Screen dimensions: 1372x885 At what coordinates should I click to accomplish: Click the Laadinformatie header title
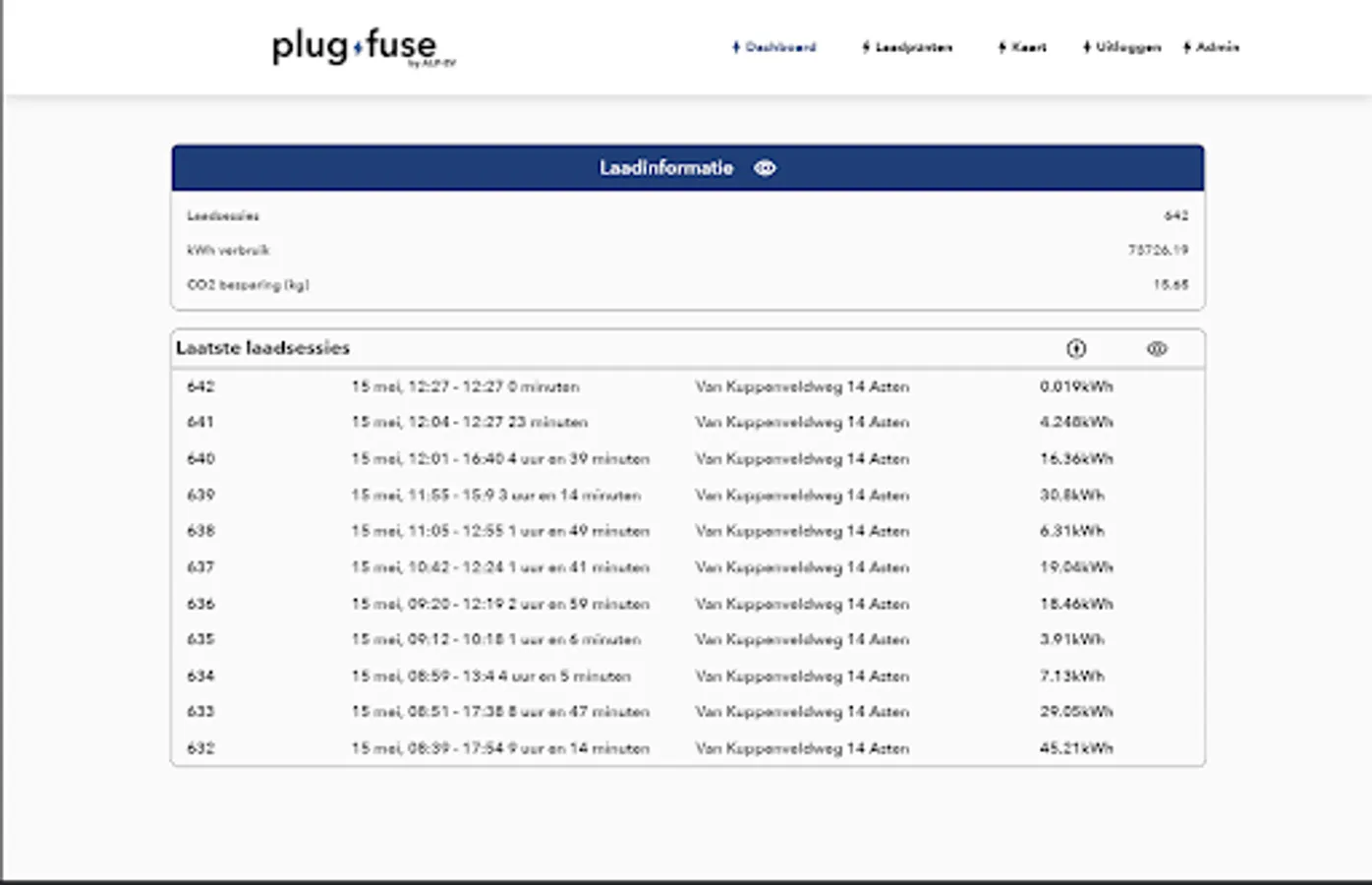tap(666, 168)
